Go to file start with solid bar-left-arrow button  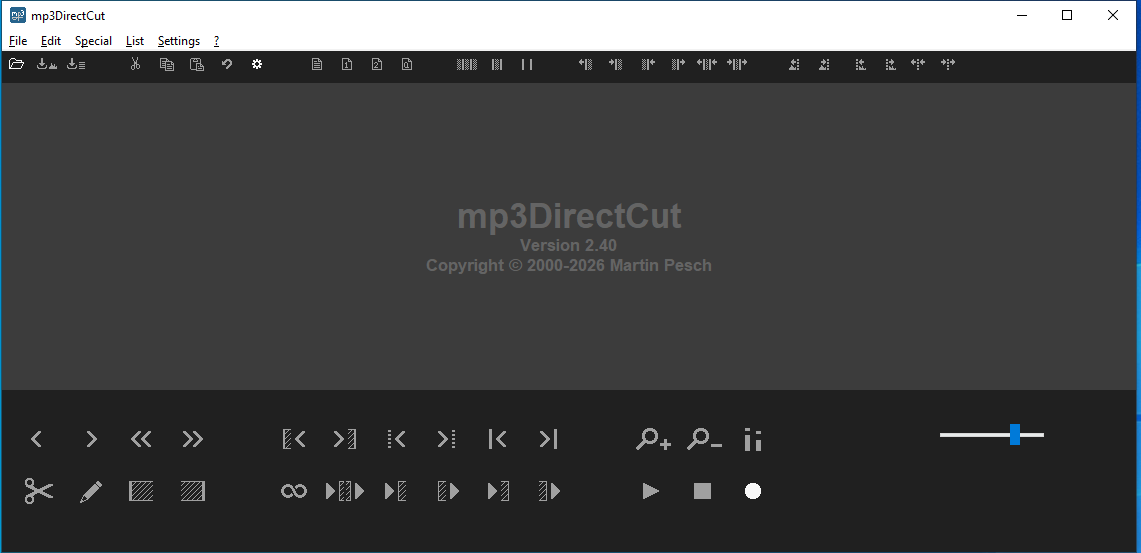[x=498, y=439]
